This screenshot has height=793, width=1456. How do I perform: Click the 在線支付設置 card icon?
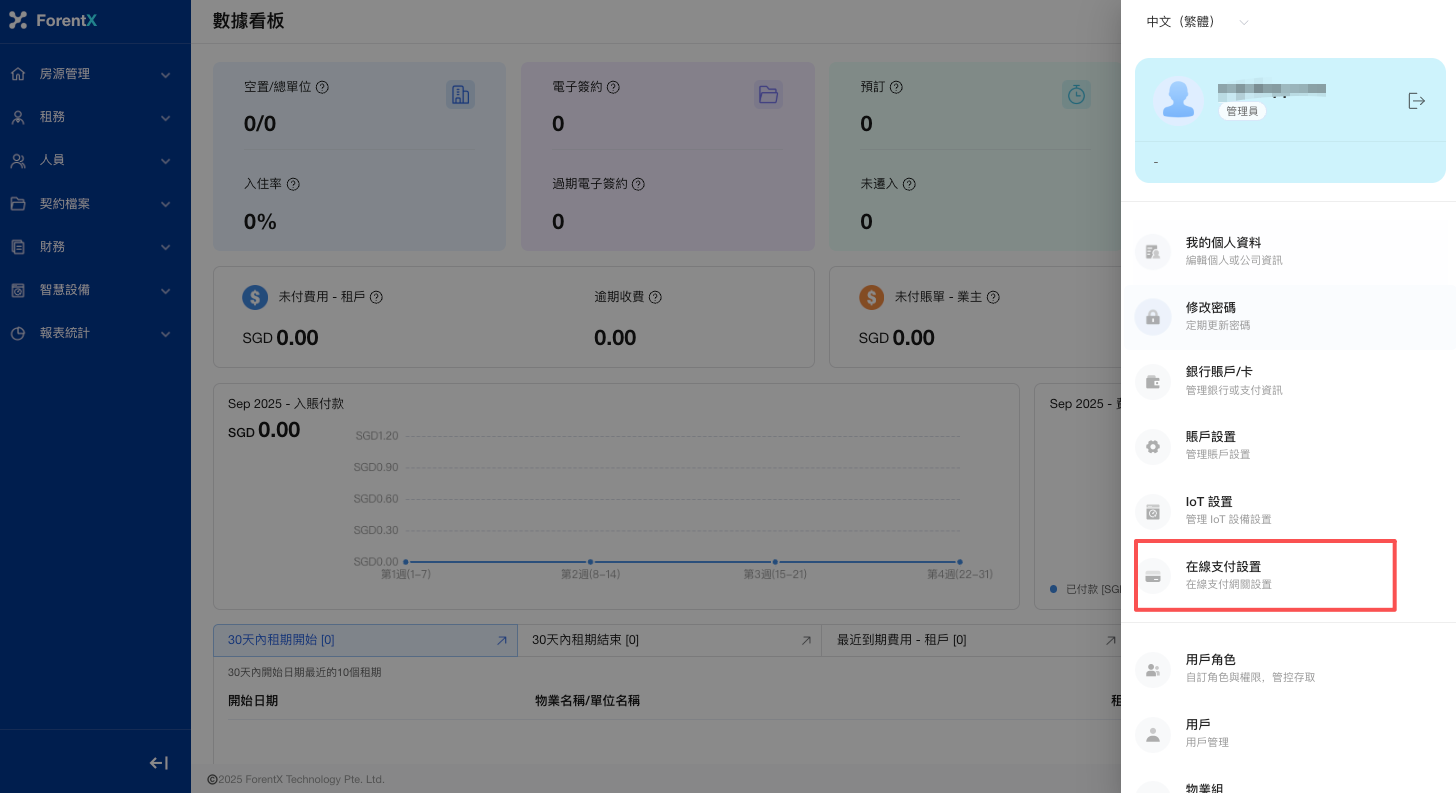point(1153,576)
